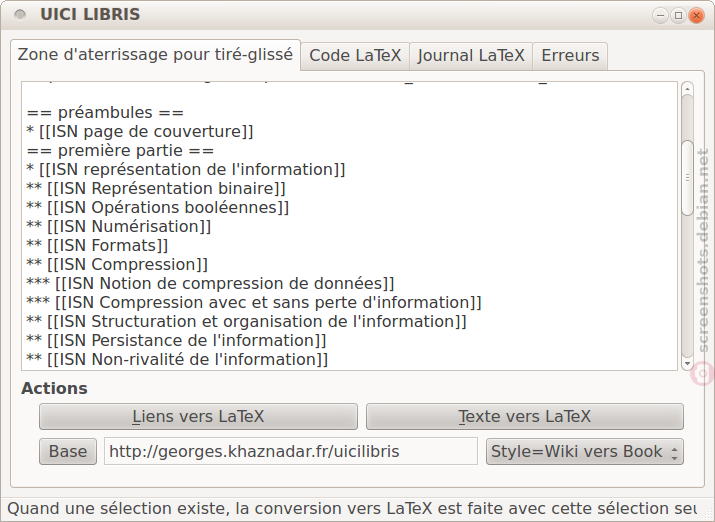Maximize the UICI LIBRIS window
This screenshot has width=715, height=522.
[679, 16]
